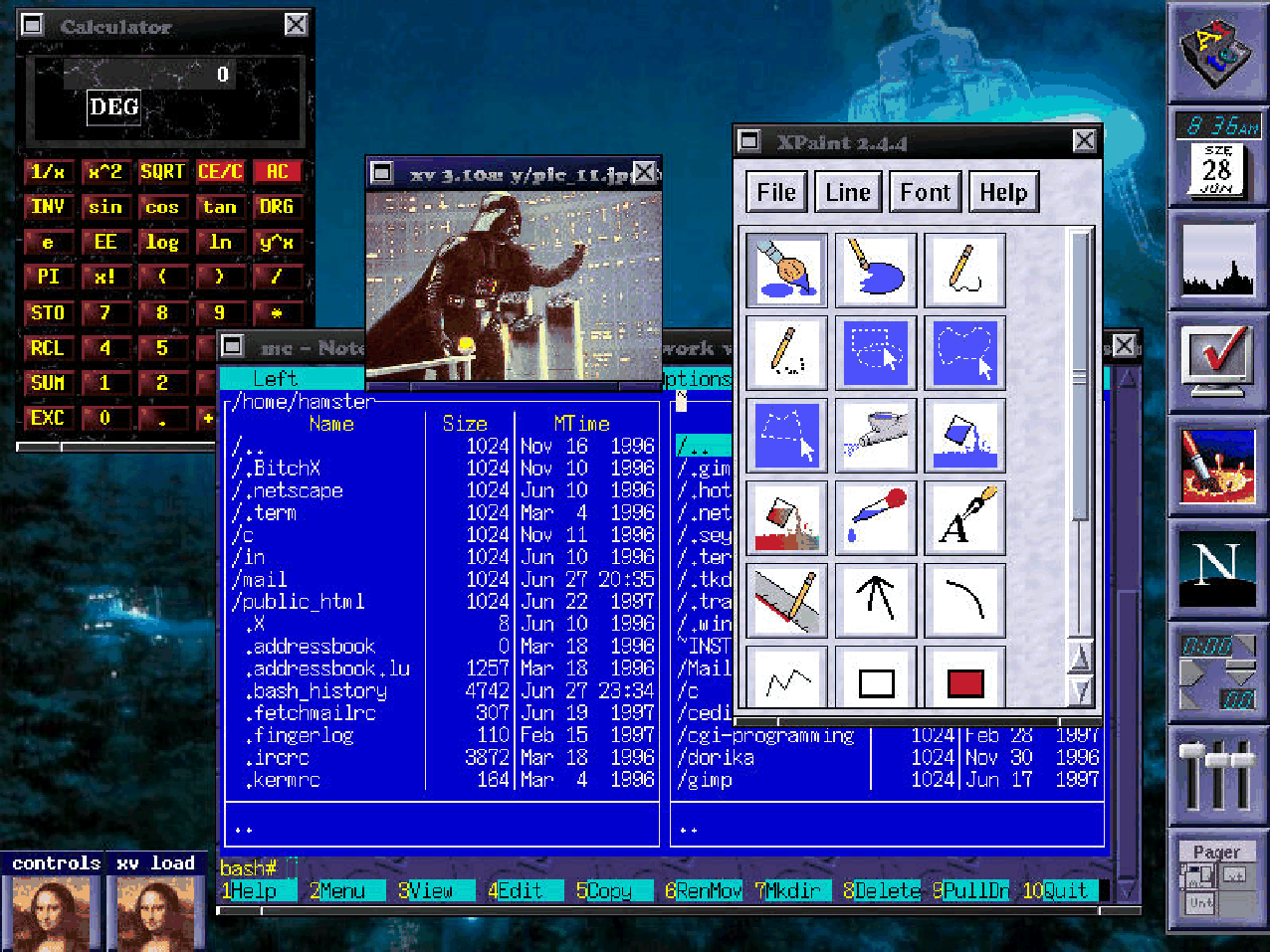Toggle the INV key on the calculator

[x=48, y=207]
